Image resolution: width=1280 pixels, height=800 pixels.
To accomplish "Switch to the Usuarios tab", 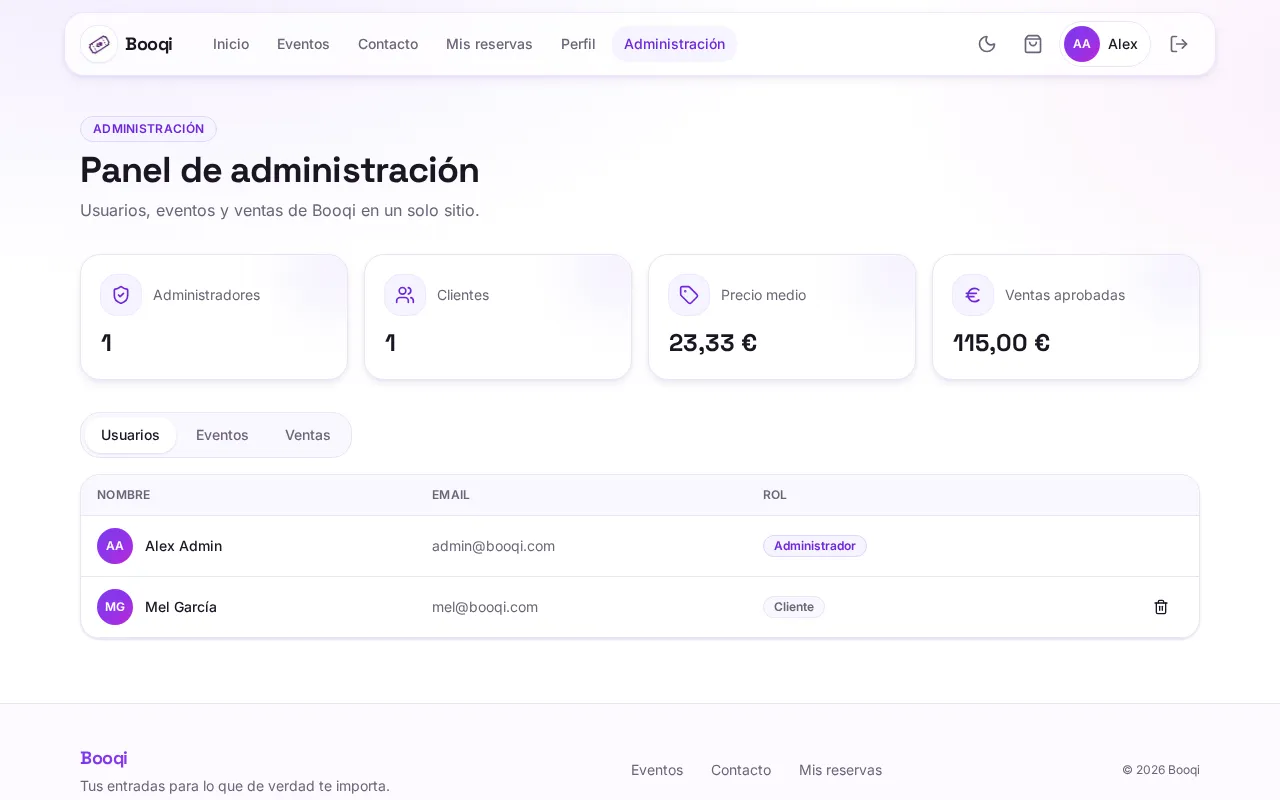I will click(x=130, y=435).
